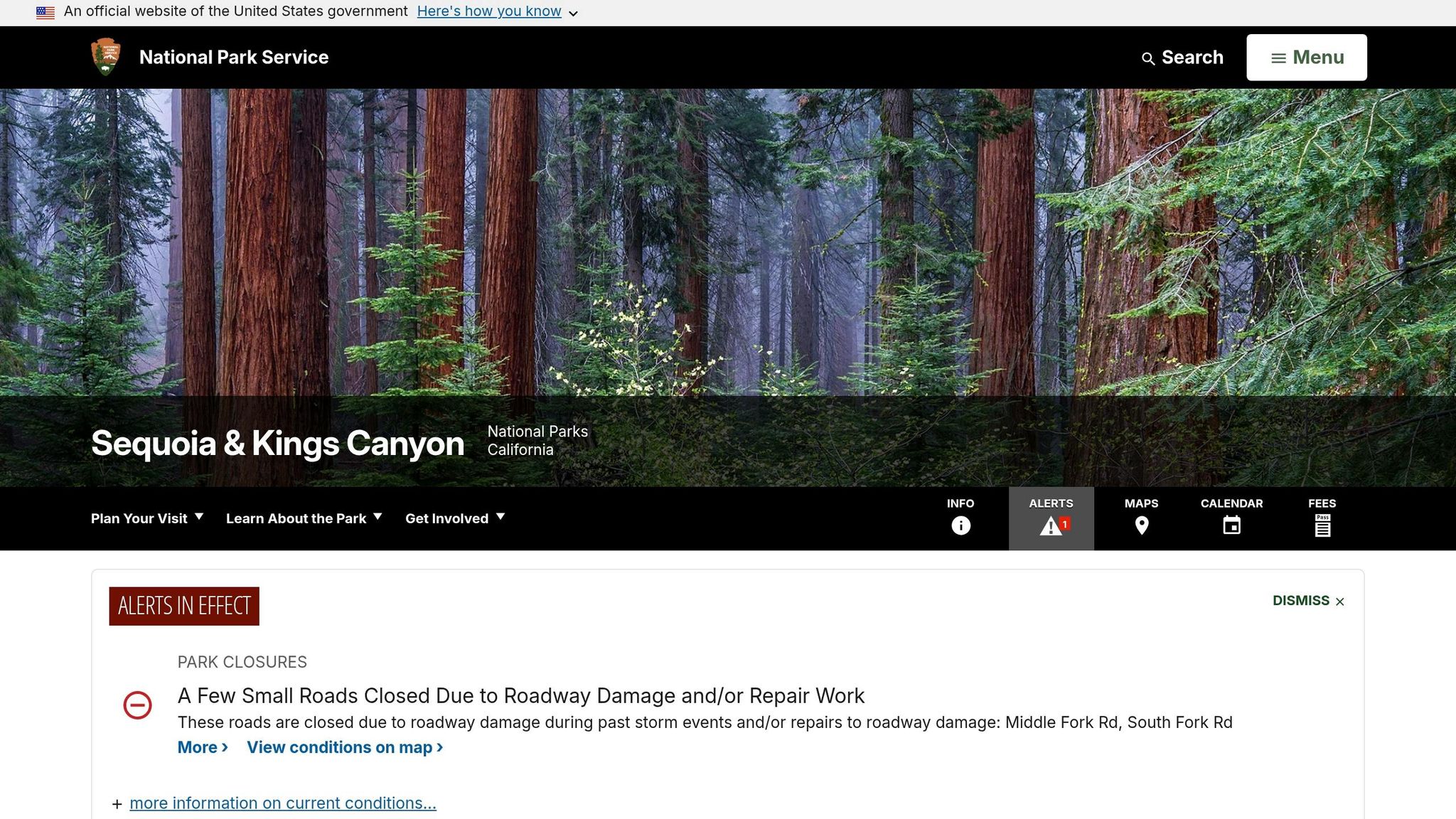Click the National Park Service title

pyautogui.click(x=234, y=57)
